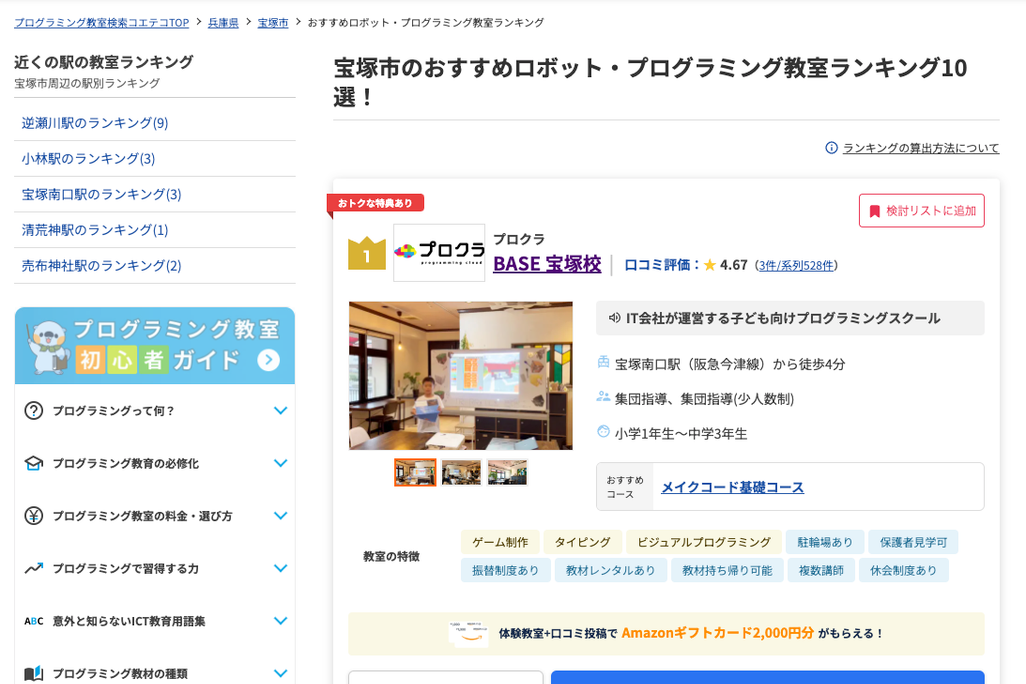
Task: Click the 教材レンタルあり feature tag
Action: pos(610,571)
